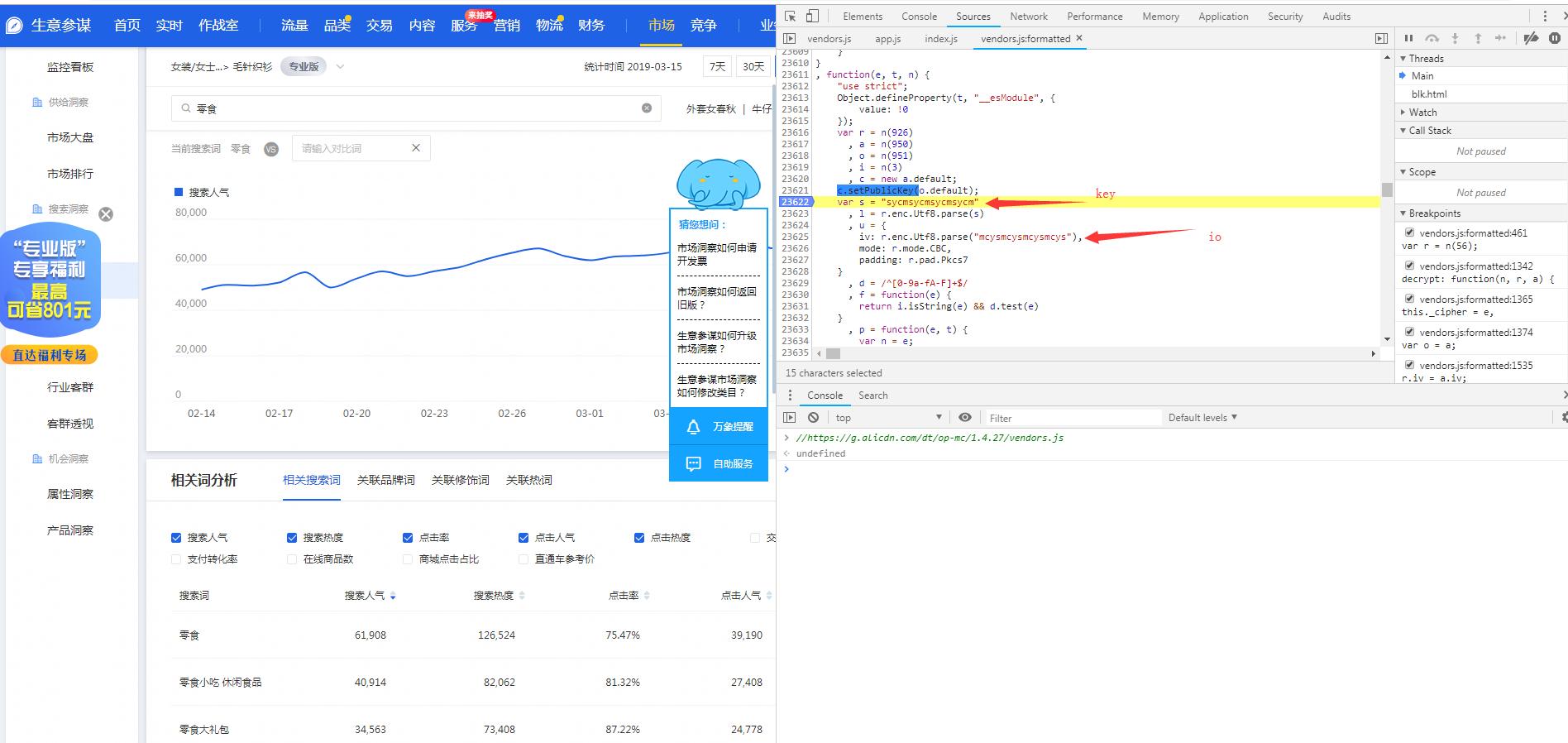Pause script execution in debugger
The height and width of the screenshot is (743, 1568).
pyautogui.click(x=1408, y=38)
